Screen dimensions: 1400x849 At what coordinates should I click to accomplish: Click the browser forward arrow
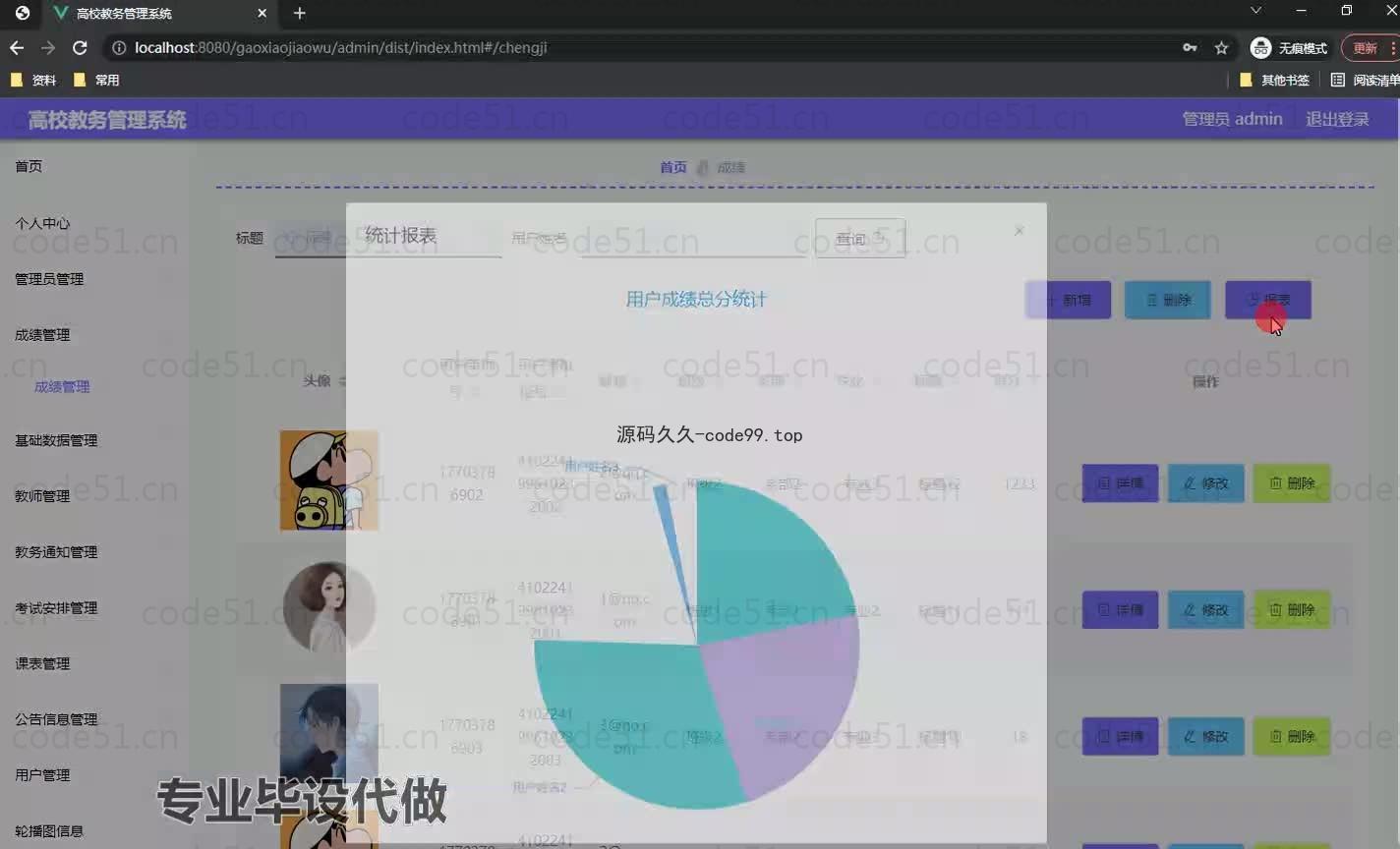48,47
